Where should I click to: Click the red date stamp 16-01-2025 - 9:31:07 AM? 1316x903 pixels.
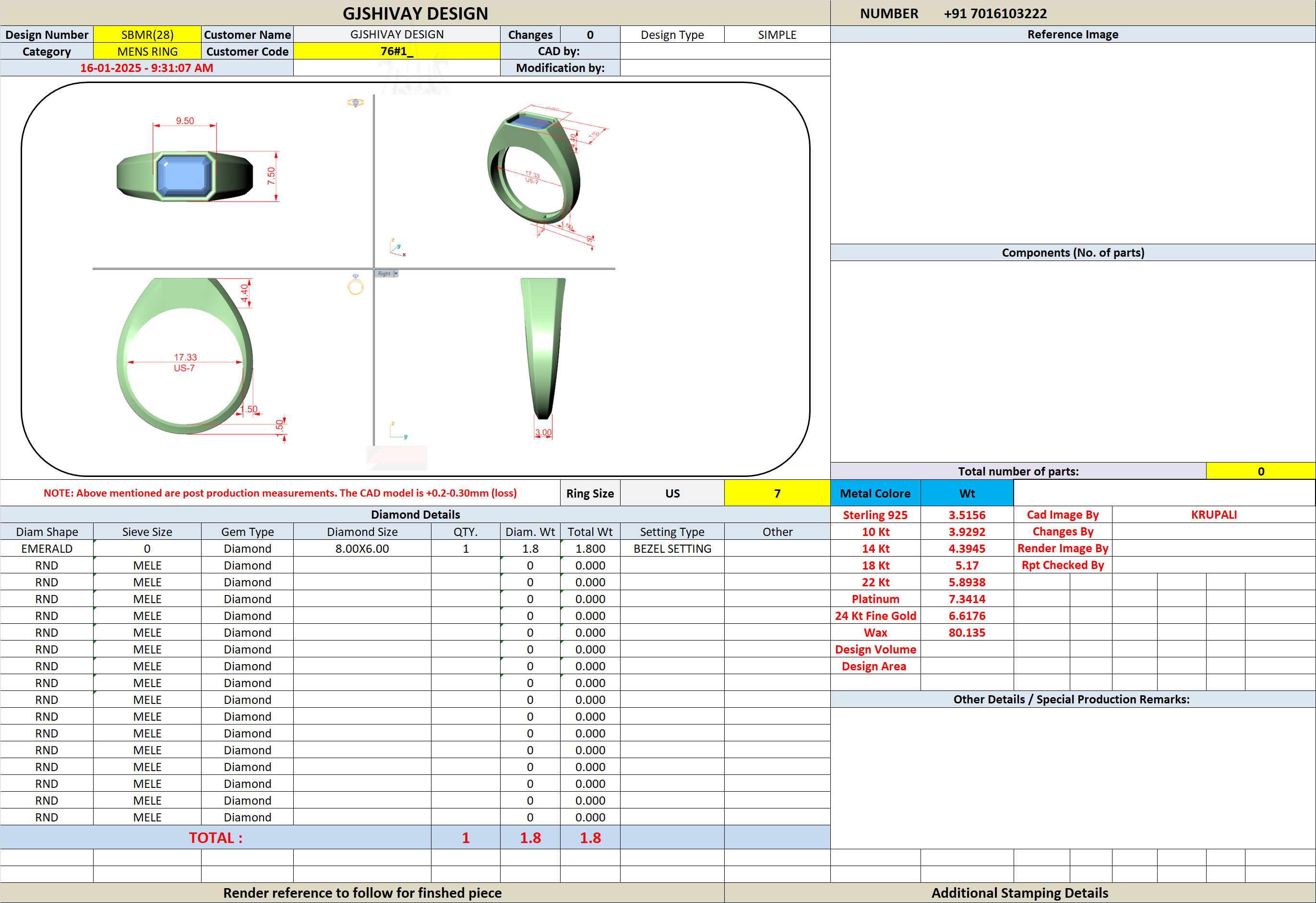tap(147, 68)
